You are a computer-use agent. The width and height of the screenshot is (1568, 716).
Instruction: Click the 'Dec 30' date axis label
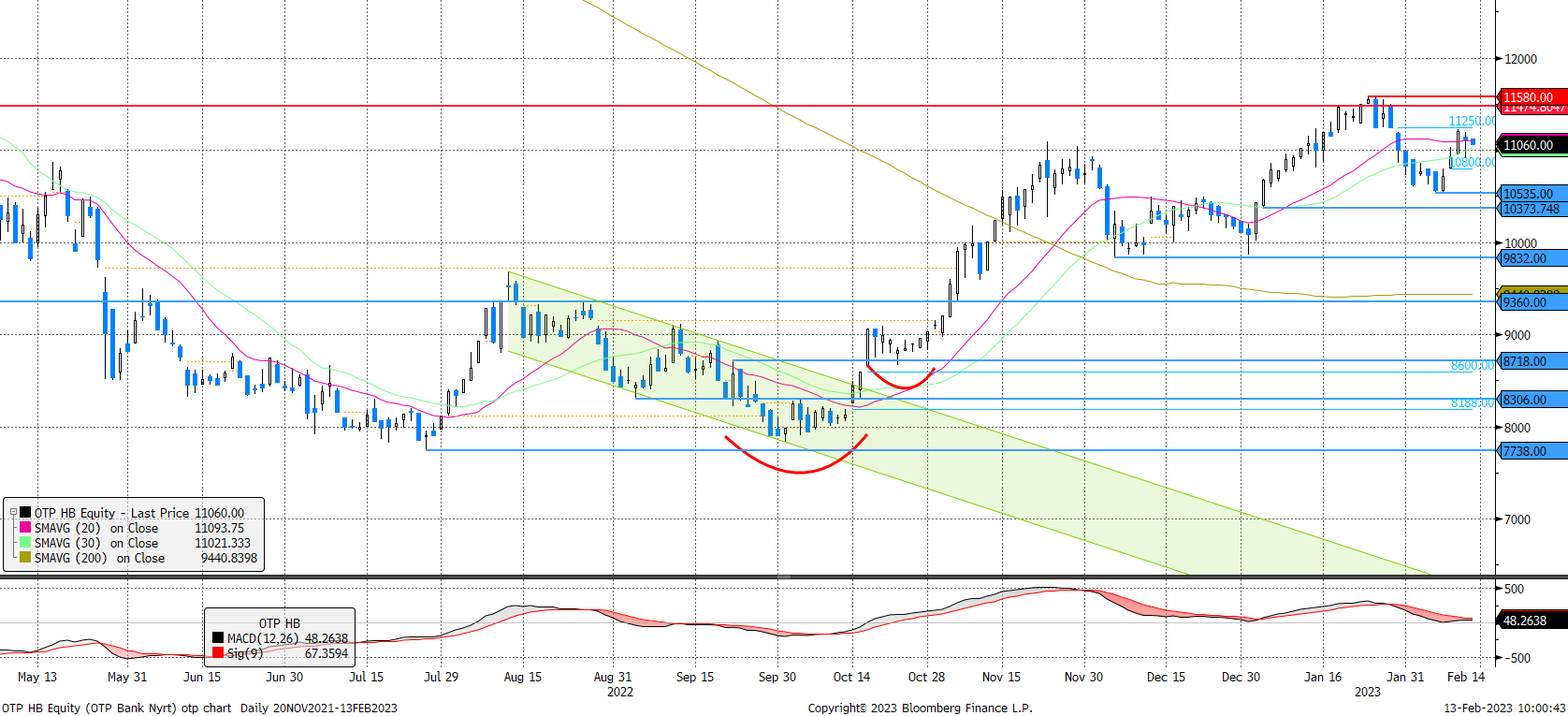coord(1241,677)
